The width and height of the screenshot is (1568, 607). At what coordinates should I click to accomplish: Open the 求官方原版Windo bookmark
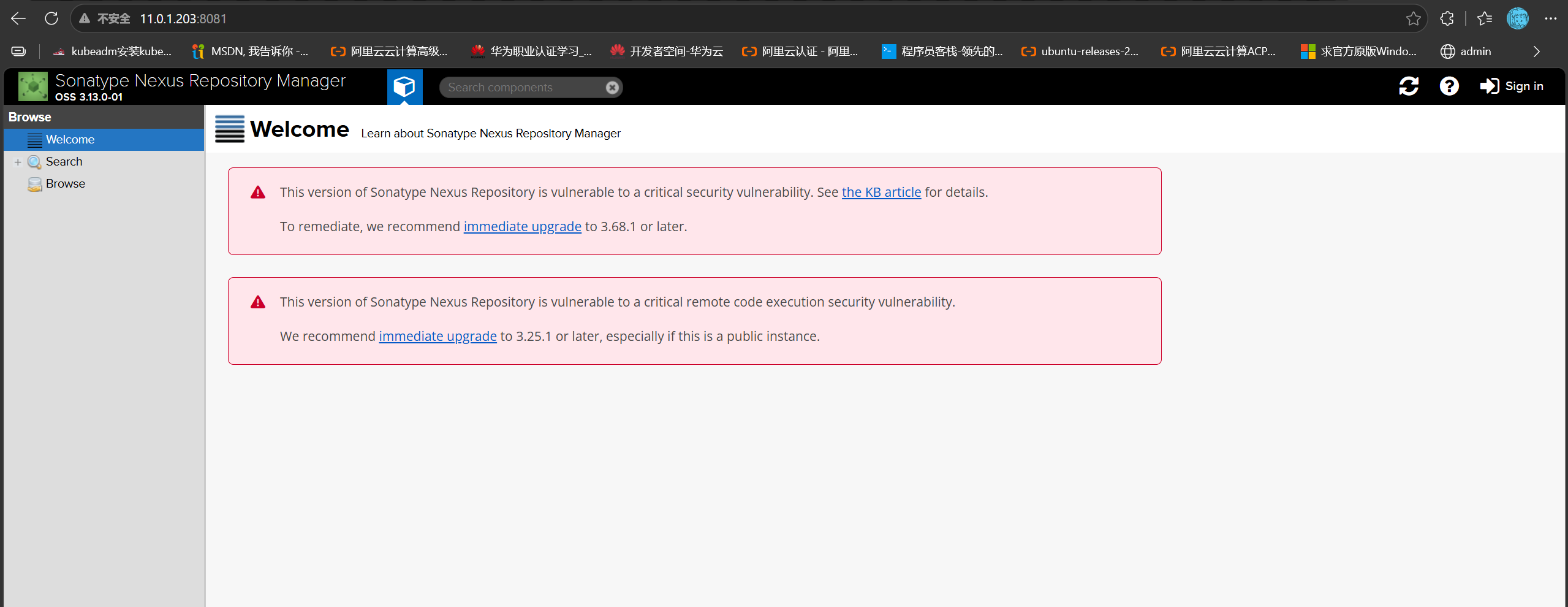(1358, 52)
